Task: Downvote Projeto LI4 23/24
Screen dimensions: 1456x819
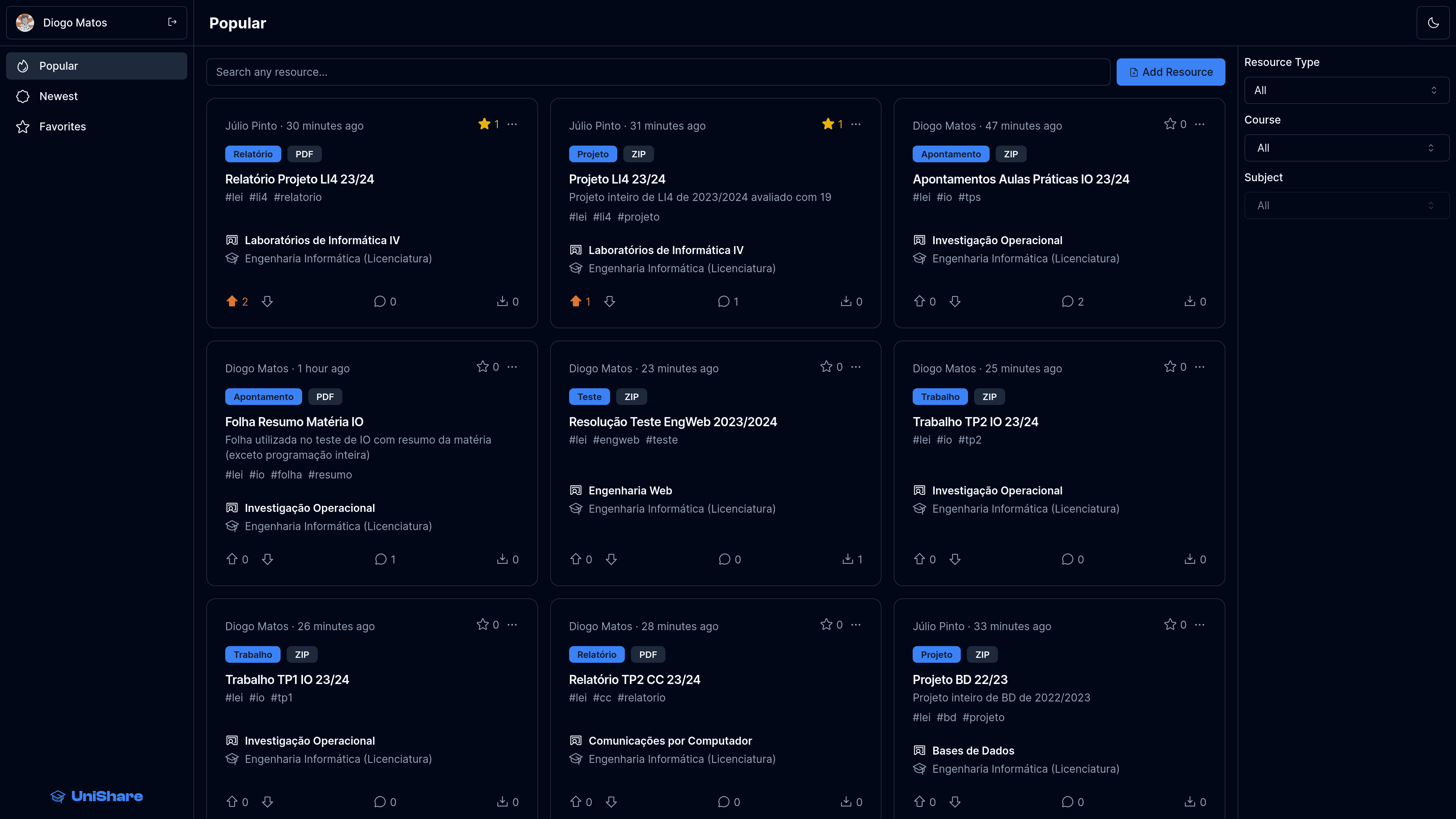Action: tap(609, 301)
